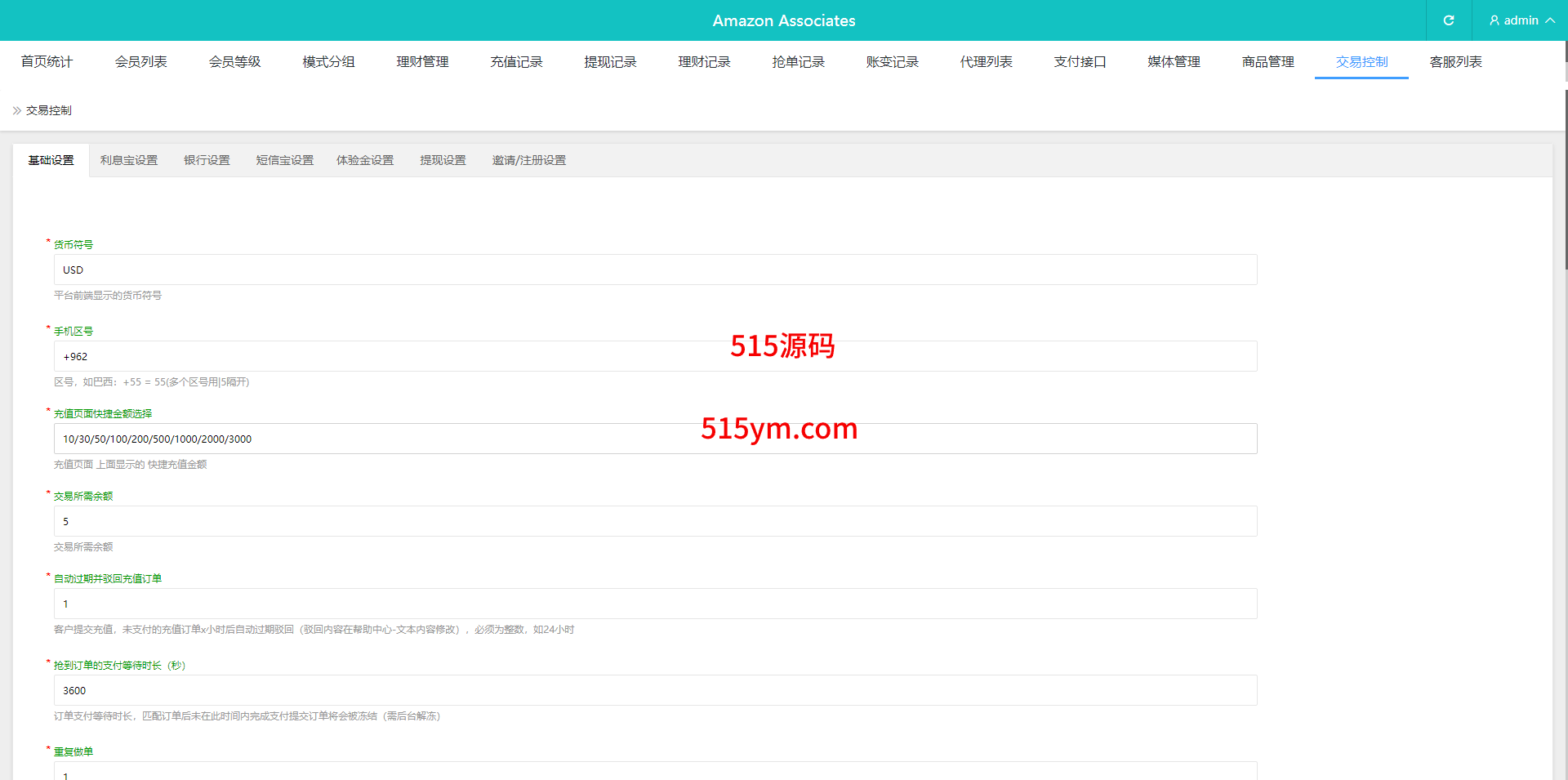Viewport: 1568px width, 780px height.
Task: Open the 短信宝设置 tab
Action: (x=284, y=160)
